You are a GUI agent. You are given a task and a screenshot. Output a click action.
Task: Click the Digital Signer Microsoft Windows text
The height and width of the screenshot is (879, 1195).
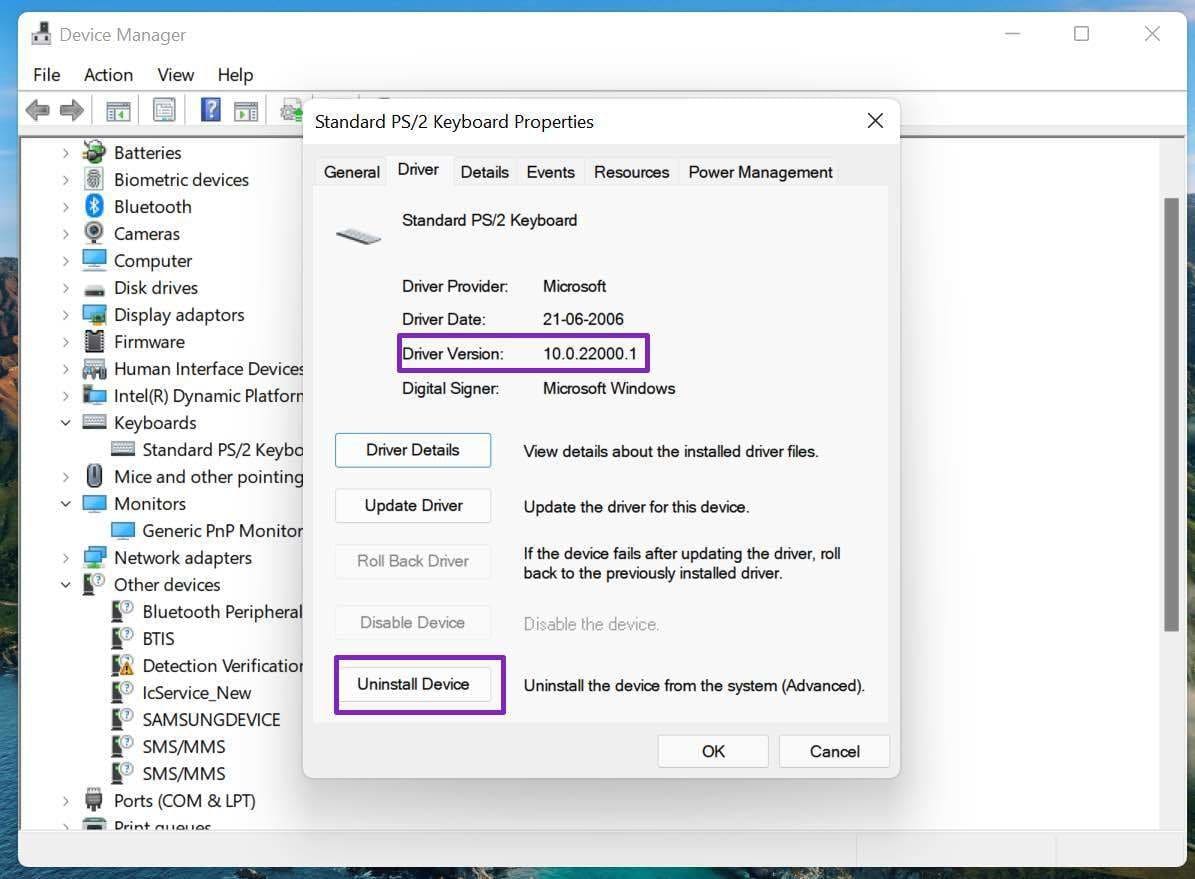(x=609, y=388)
